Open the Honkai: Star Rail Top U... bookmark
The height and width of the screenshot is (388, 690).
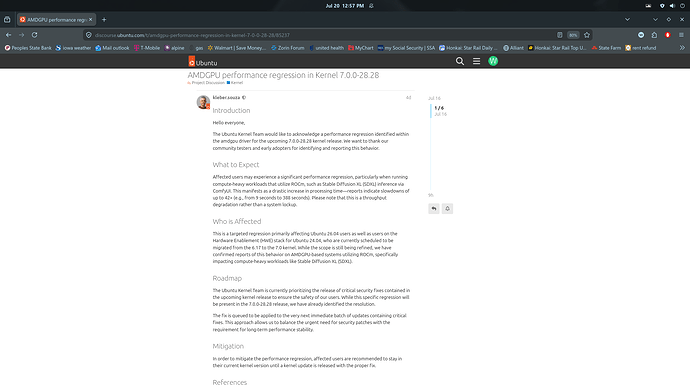point(557,48)
